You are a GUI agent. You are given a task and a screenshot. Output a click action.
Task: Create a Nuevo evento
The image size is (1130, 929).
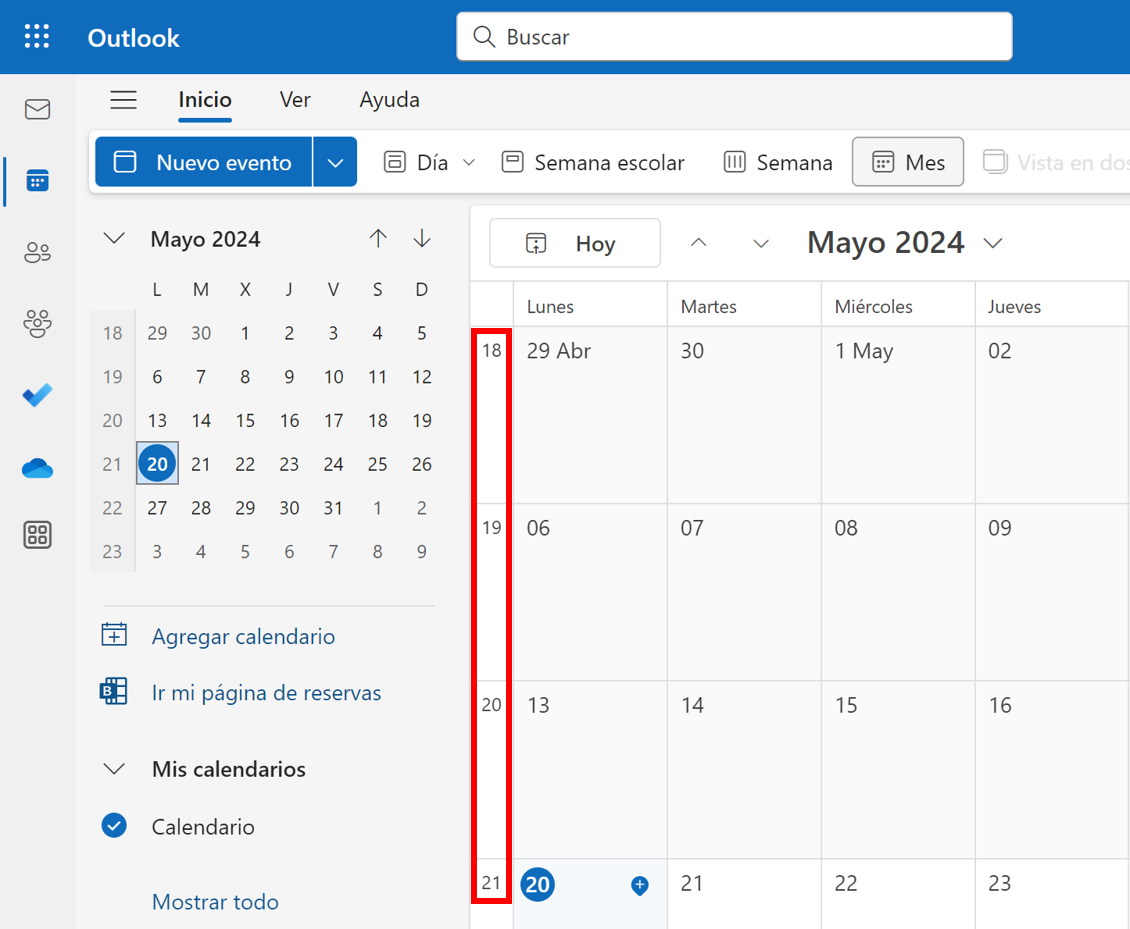(204, 162)
